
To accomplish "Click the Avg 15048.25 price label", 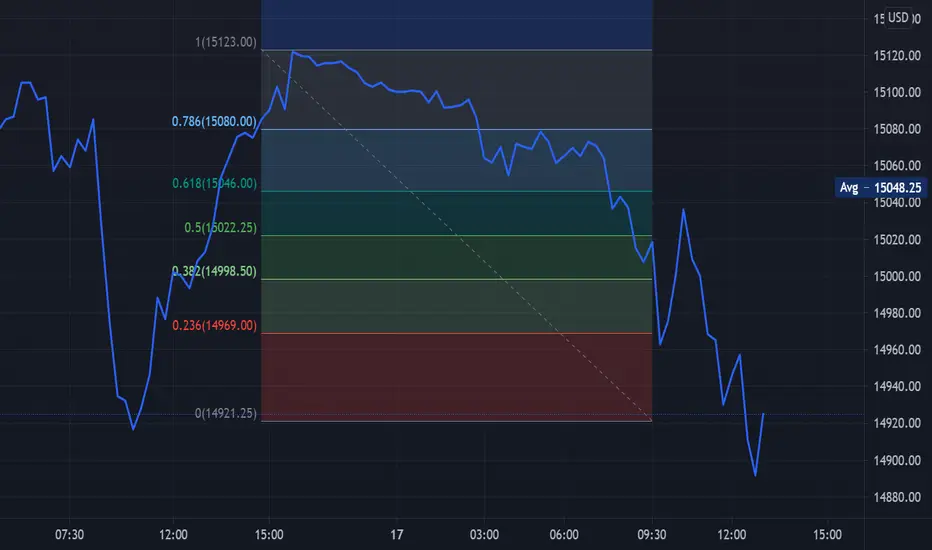I will click(x=880, y=188).
